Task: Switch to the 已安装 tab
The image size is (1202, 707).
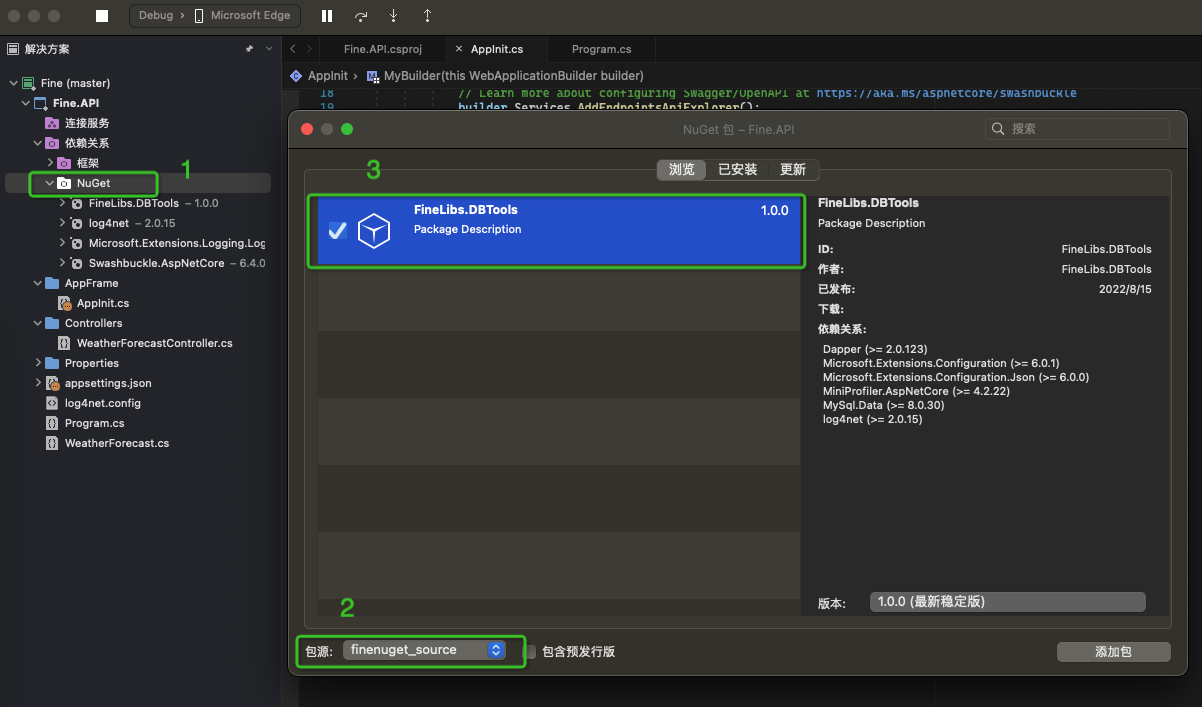Action: pyautogui.click(x=738, y=170)
